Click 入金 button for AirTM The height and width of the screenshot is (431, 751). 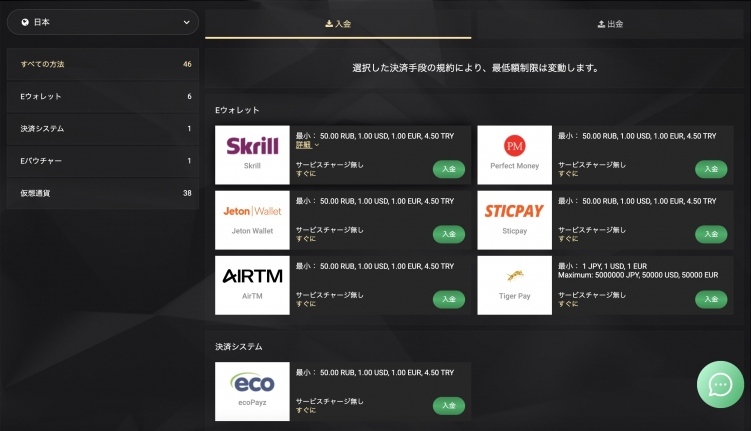coord(449,299)
